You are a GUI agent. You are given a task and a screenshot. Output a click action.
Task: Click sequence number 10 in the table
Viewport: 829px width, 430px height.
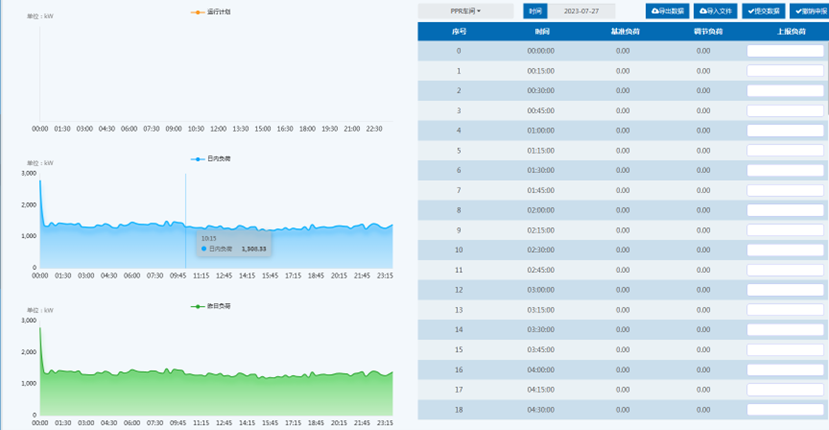point(459,250)
